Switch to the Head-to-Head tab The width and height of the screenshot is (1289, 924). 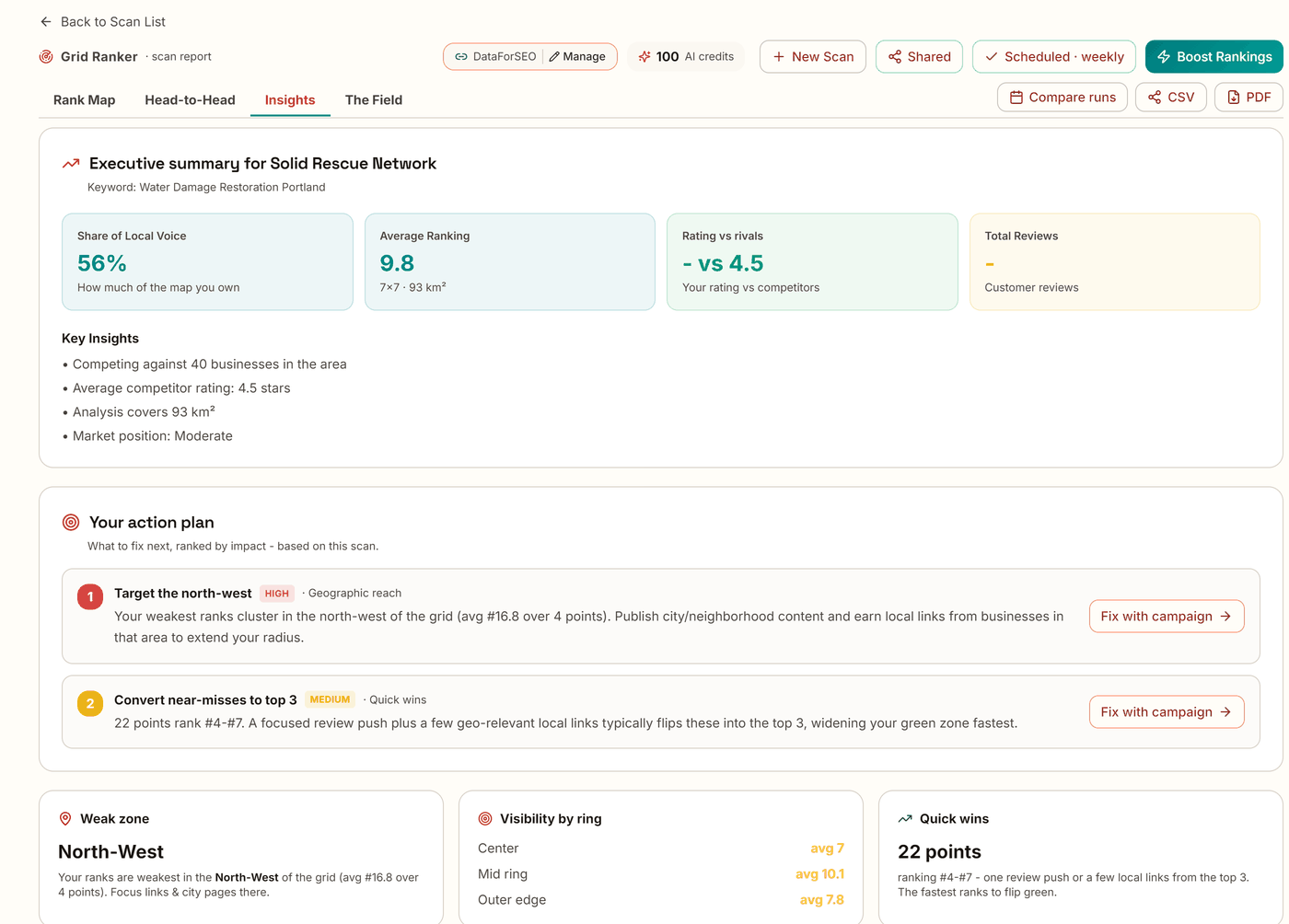click(x=190, y=99)
